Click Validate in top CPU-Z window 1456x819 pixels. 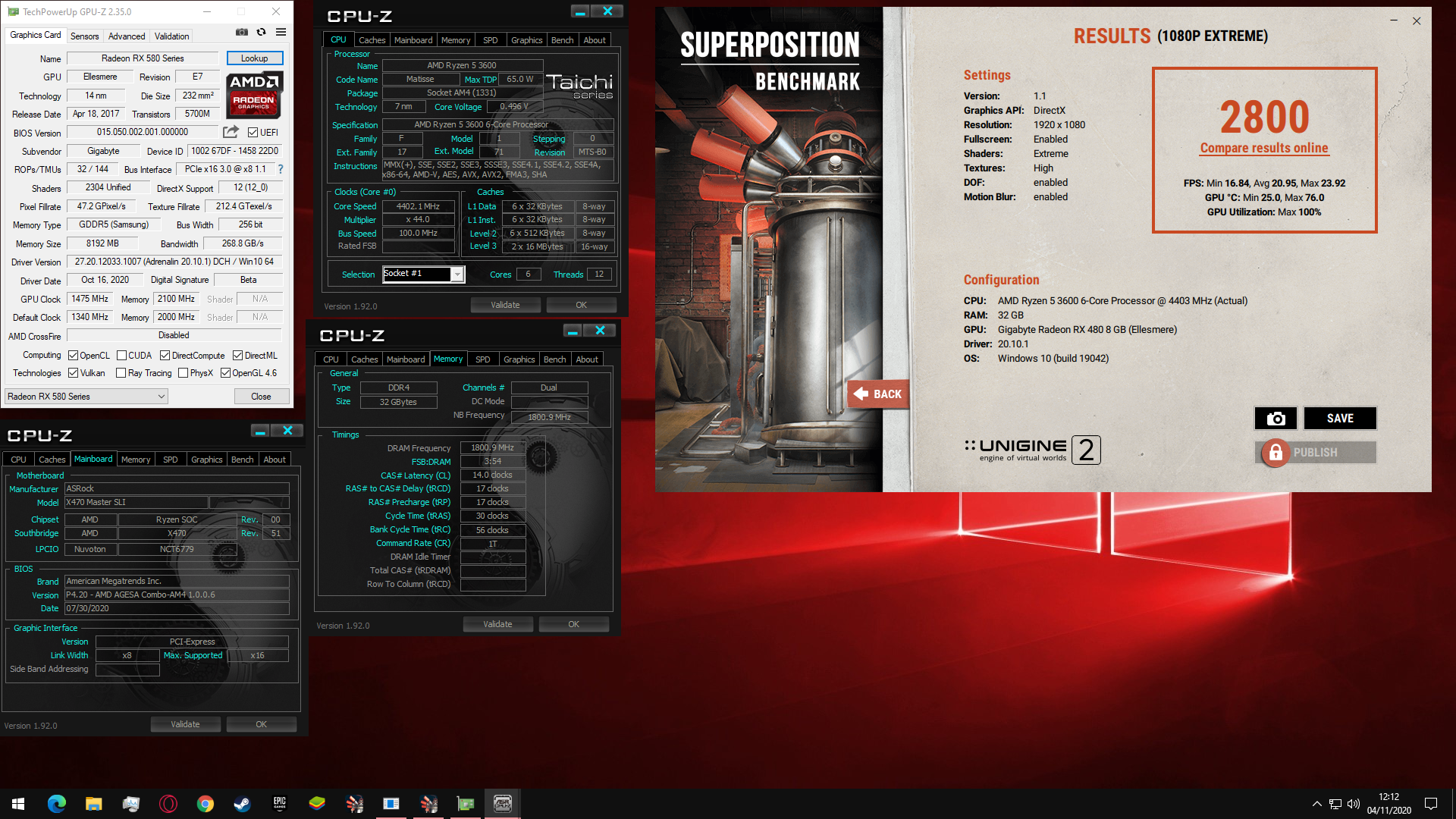pyautogui.click(x=505, y=305)
